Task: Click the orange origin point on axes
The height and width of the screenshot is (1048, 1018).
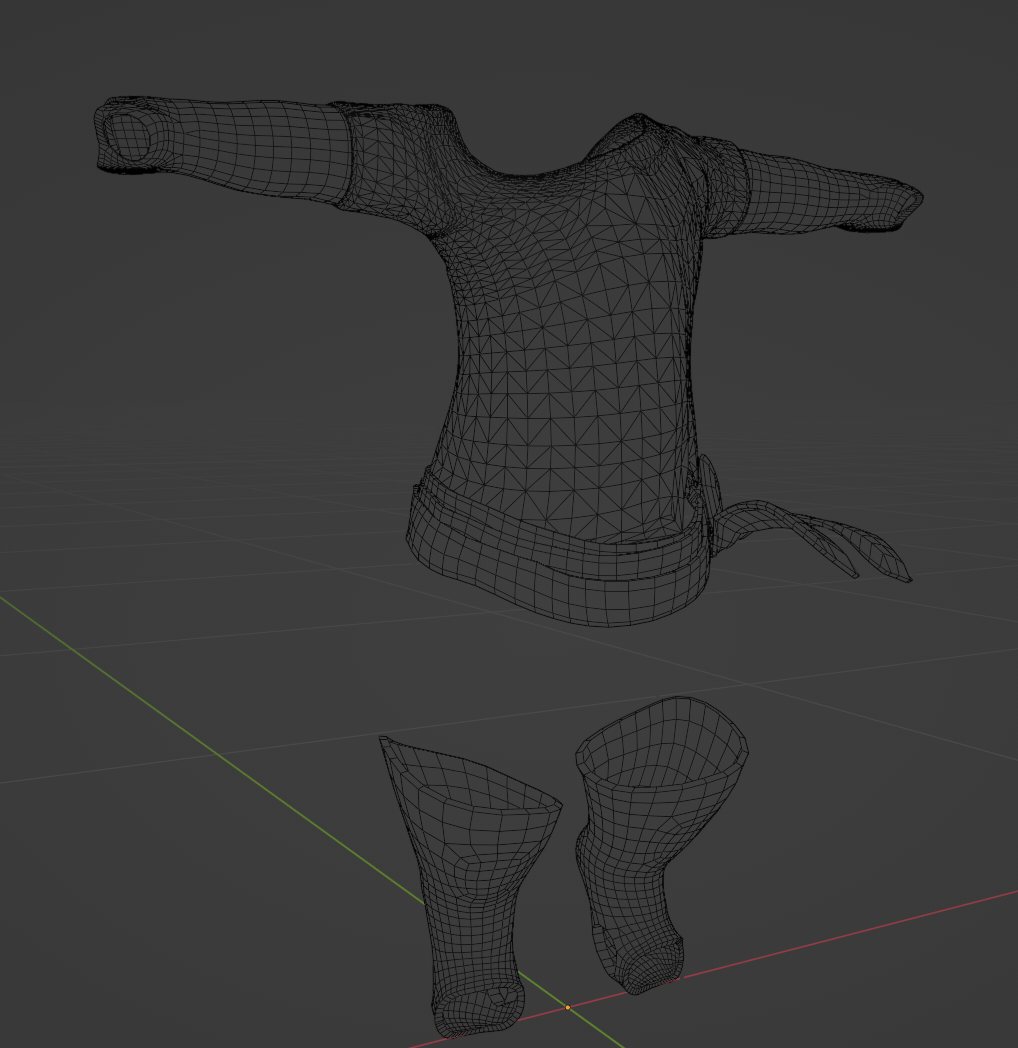Action: pyautogui.click(x=567, y=1007)
